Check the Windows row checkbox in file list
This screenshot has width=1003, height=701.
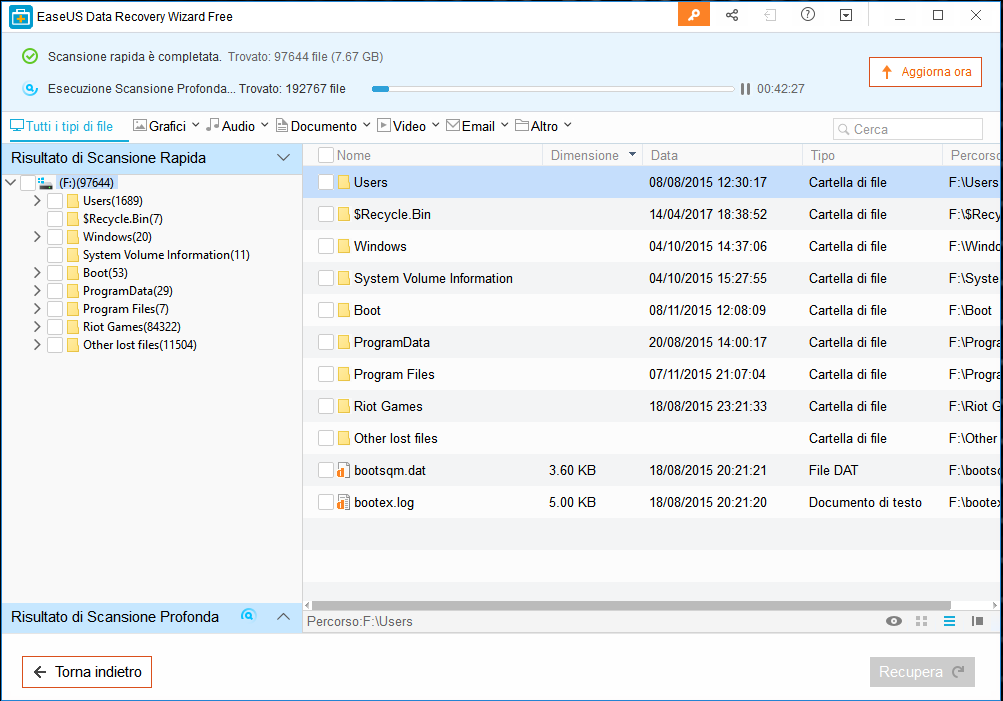point(326,246)
